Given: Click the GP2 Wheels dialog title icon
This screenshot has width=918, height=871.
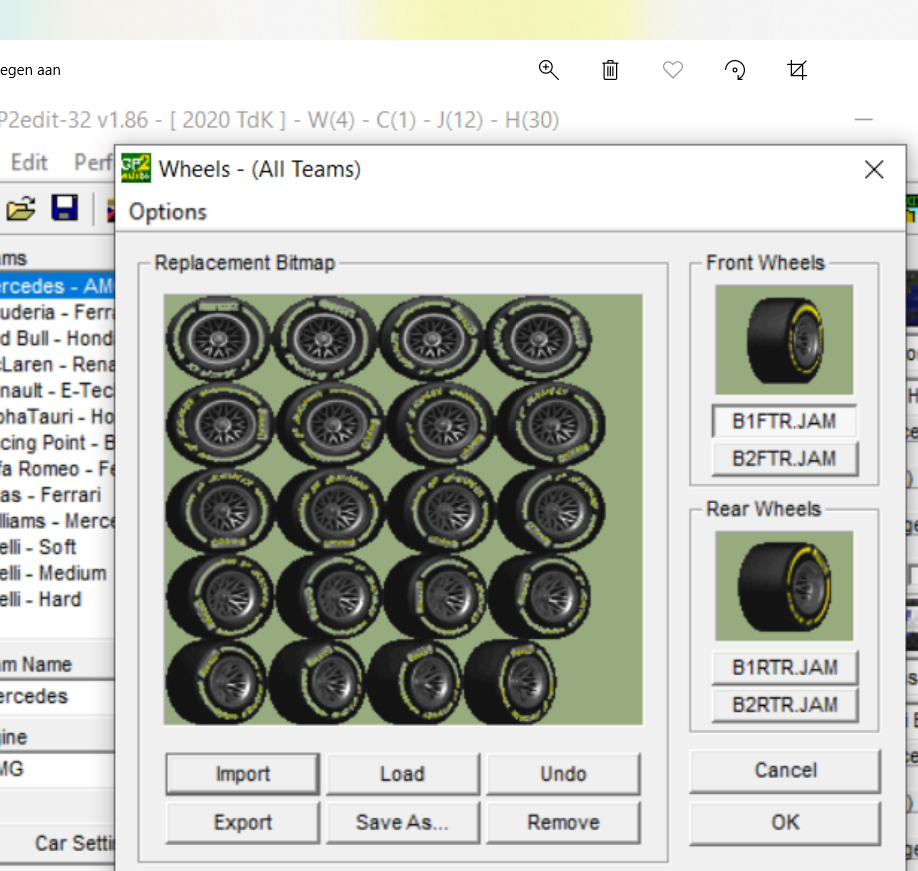Looking at the screenshot, I should (136, 168).
